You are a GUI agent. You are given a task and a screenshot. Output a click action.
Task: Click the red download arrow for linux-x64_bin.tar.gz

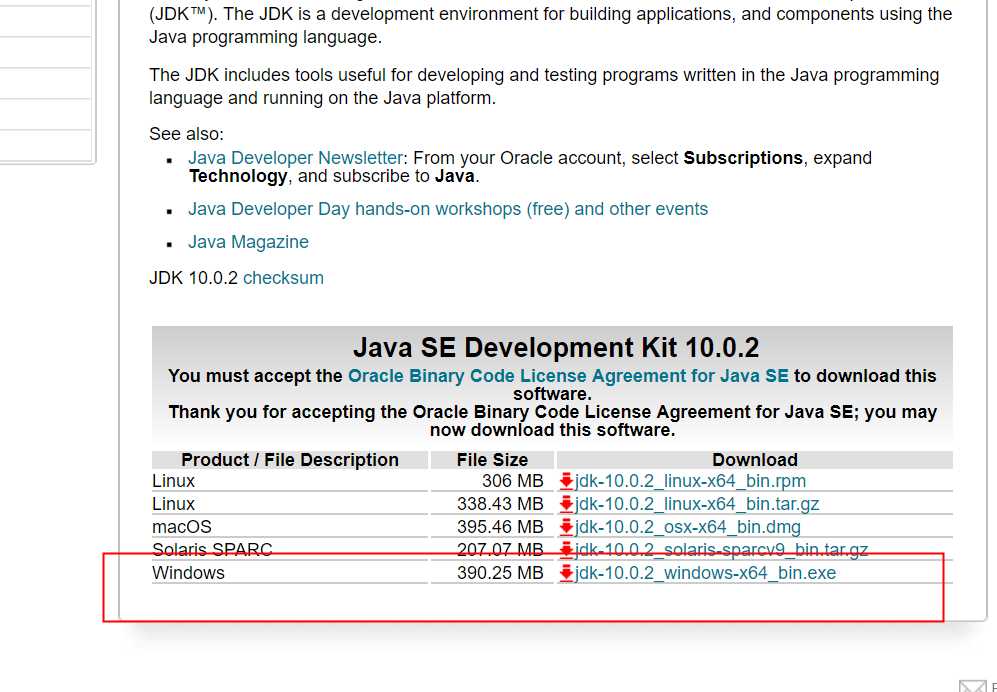click(566, 504)
